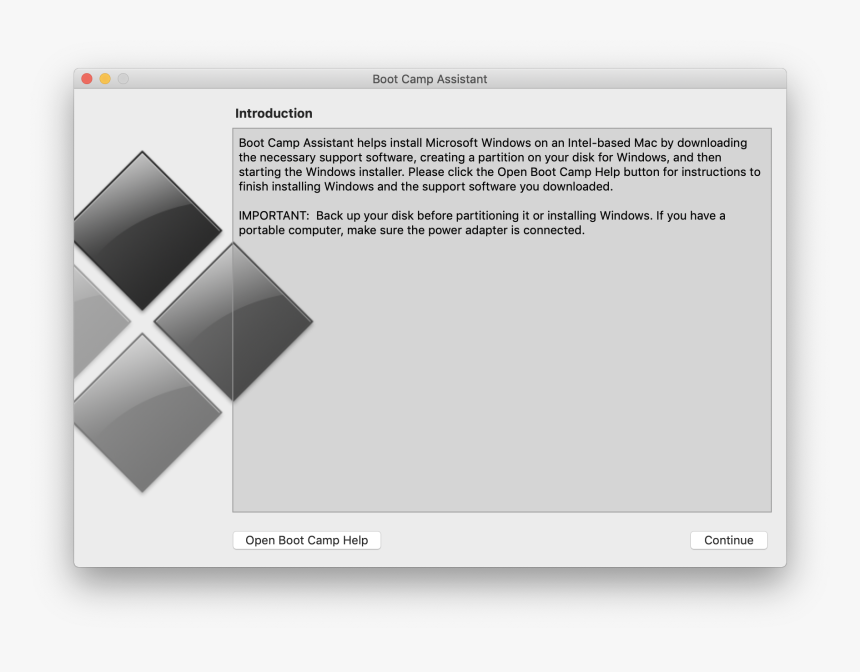The width and height of the screenshot is (860, 672).
Task: Open Boot Camp Help
Action: pyautogui.click(x=307, y=540)
